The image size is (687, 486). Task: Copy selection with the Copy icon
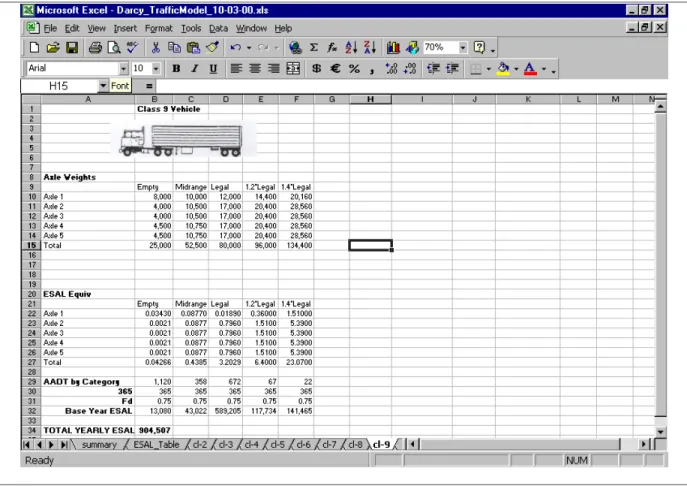pos(174,47)
